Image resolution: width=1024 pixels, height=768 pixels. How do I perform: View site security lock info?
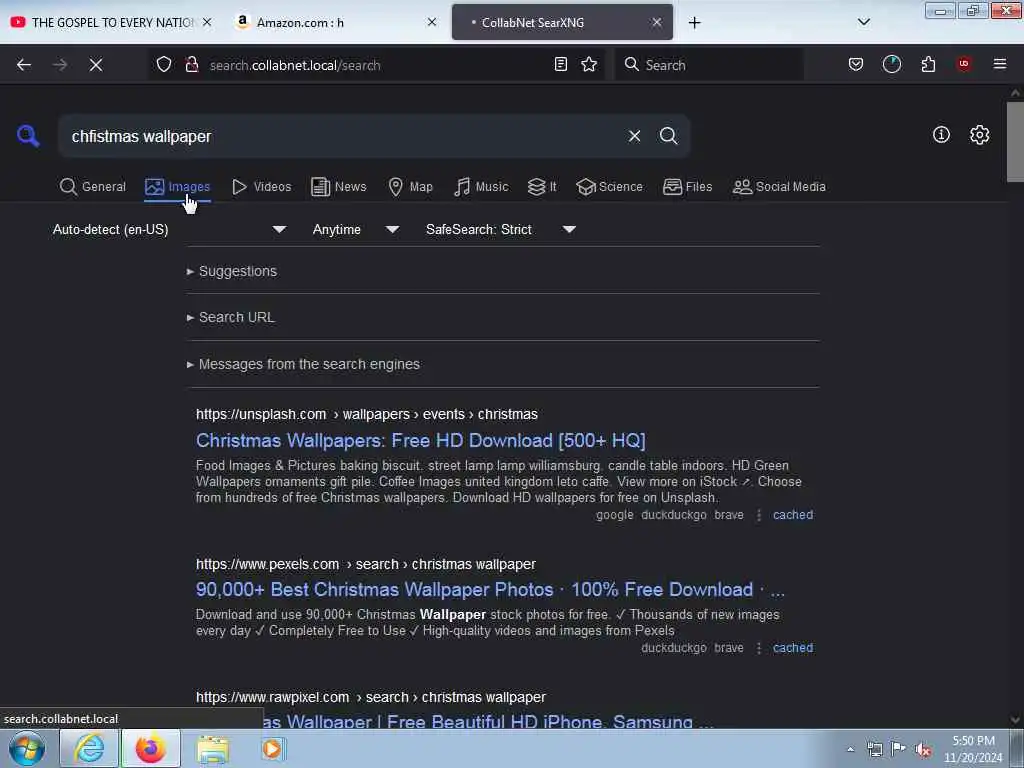click(x=191, y=64)
